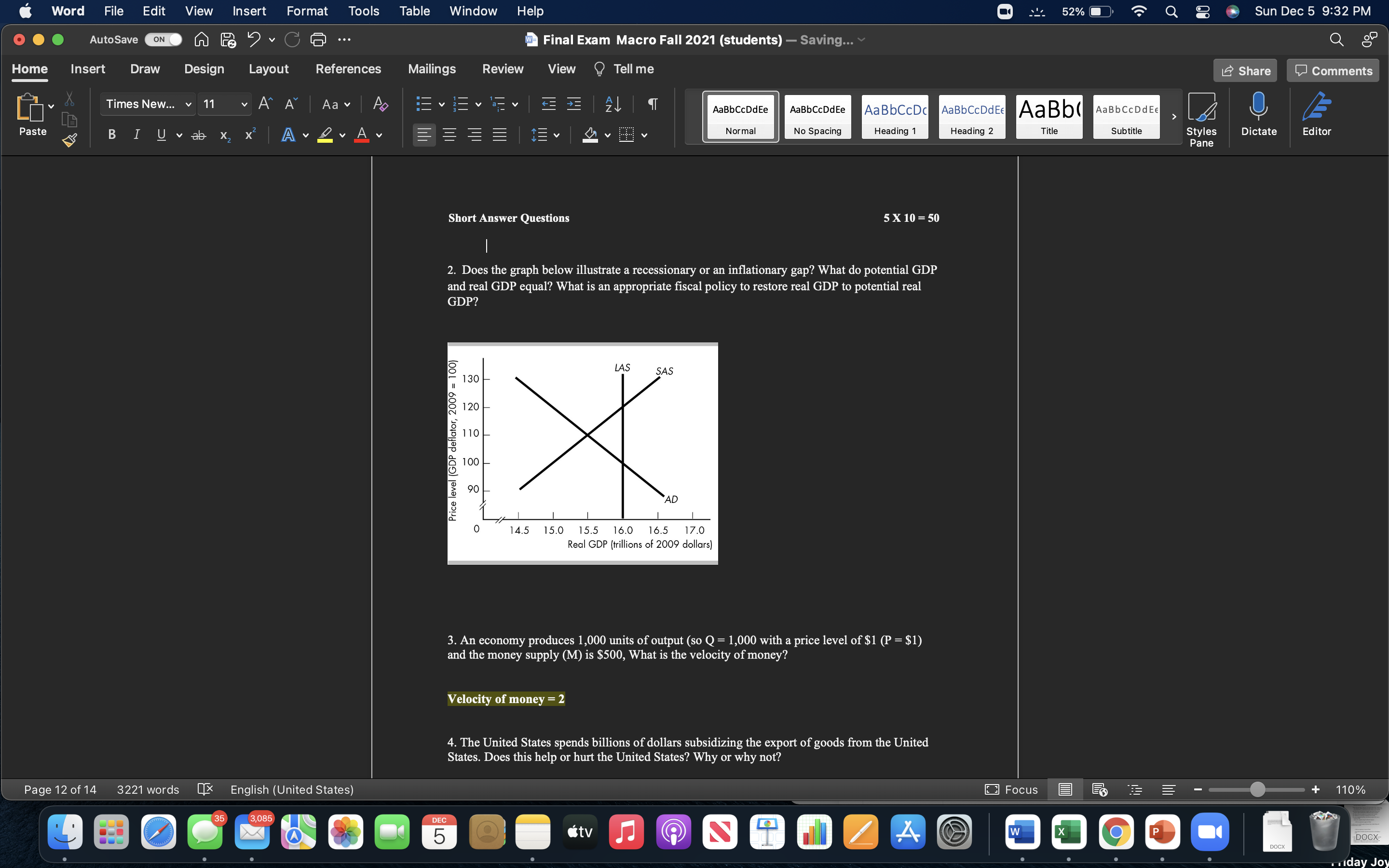The image size is (1389, 868).
Task: Open the Table menu
Action: click(414, 11)
